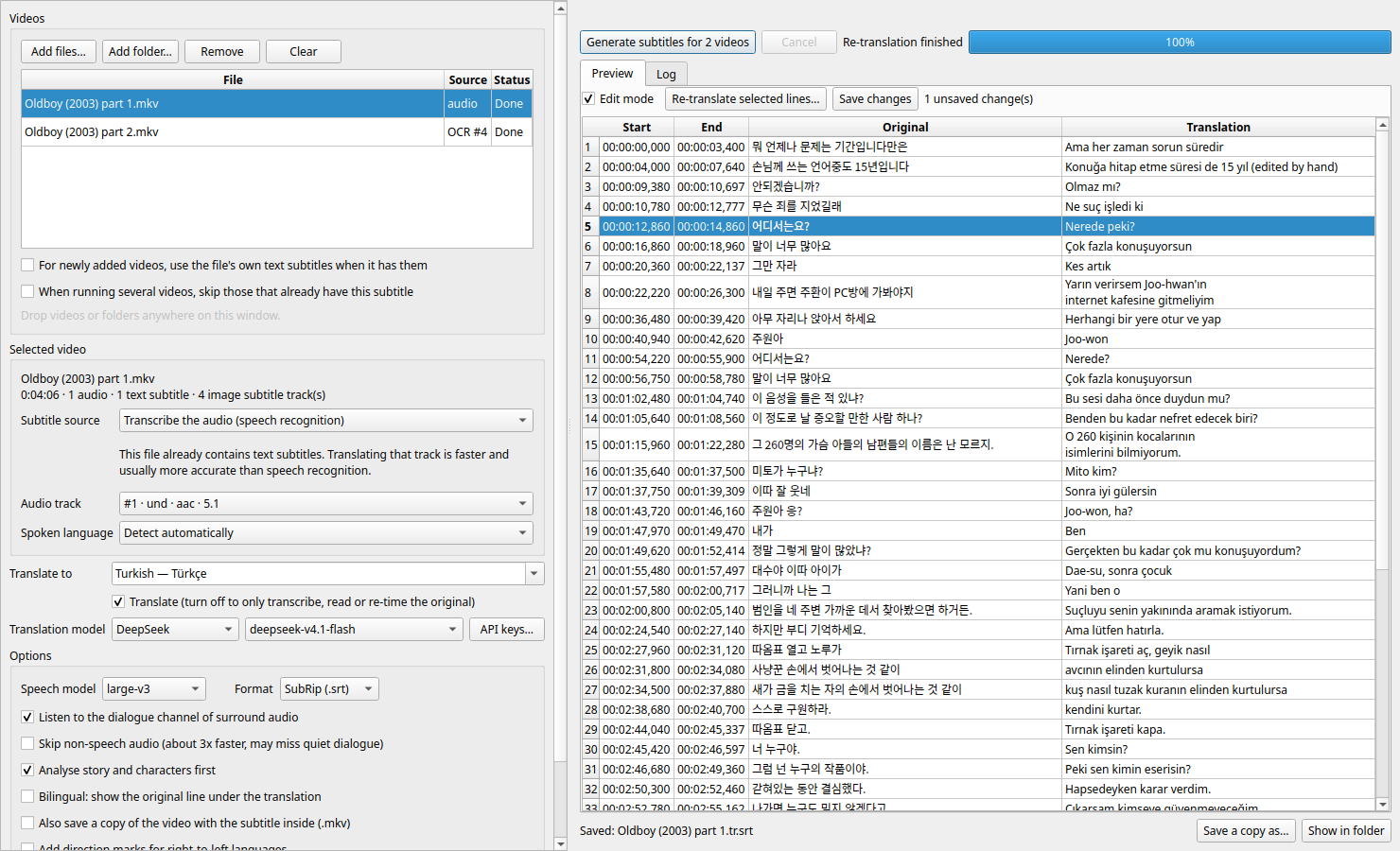Viewport: 1400px width, 851px height.
Task: Open the deepseek-v4.1-flash model dropdown
Action: [x=354, y=630]
